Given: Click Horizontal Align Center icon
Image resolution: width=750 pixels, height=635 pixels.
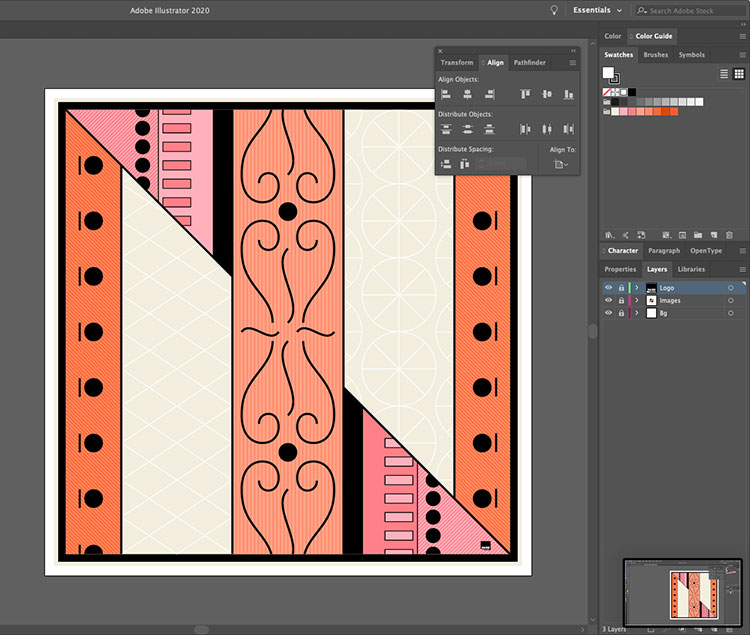Looking at the screenshot, I should click(x=467, y=94).
